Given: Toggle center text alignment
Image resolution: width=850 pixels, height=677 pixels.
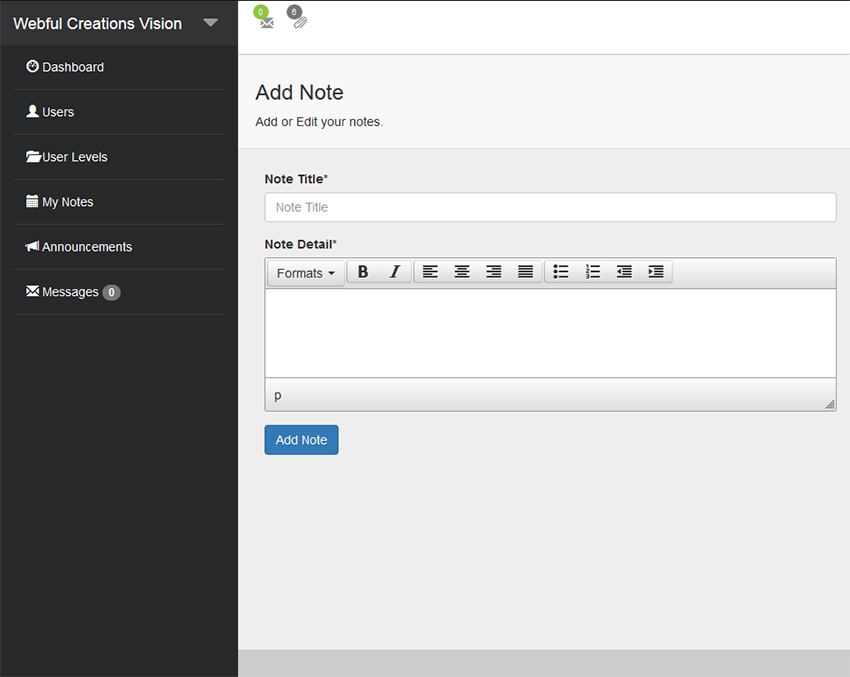Looking at the screenshot, I should (461, 271).
